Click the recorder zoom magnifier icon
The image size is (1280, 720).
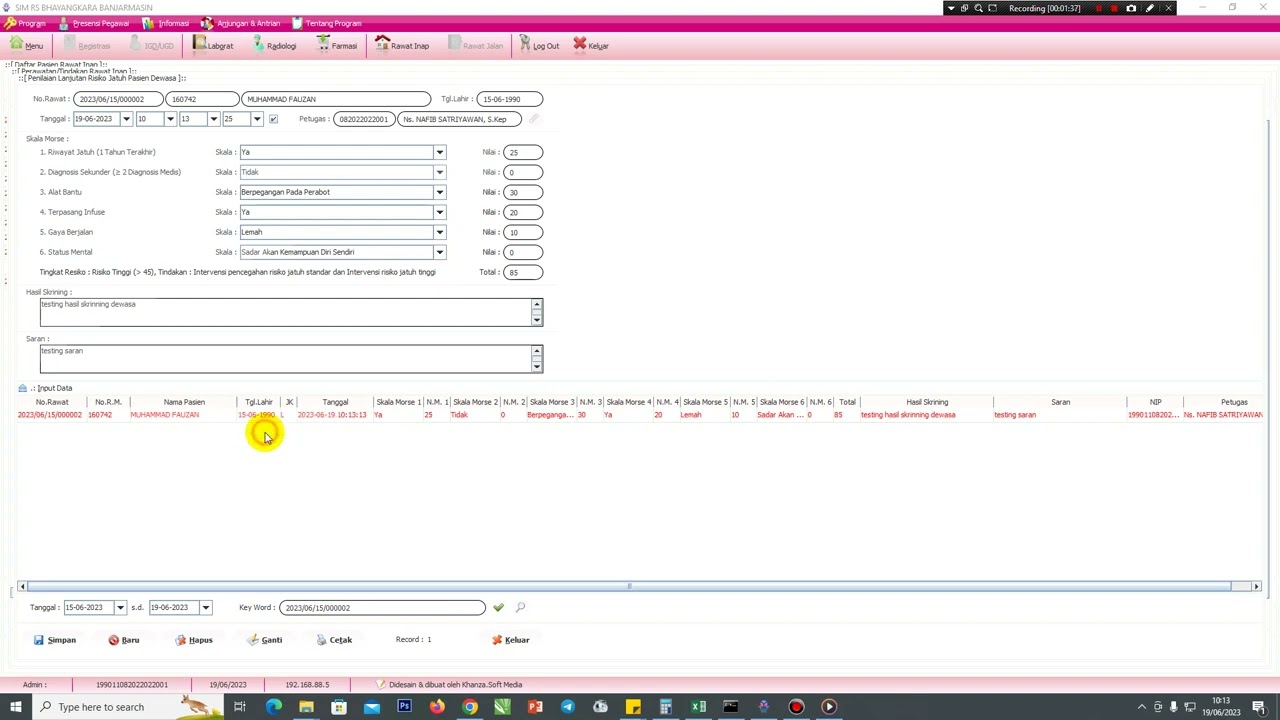click(x=978, y=8)
